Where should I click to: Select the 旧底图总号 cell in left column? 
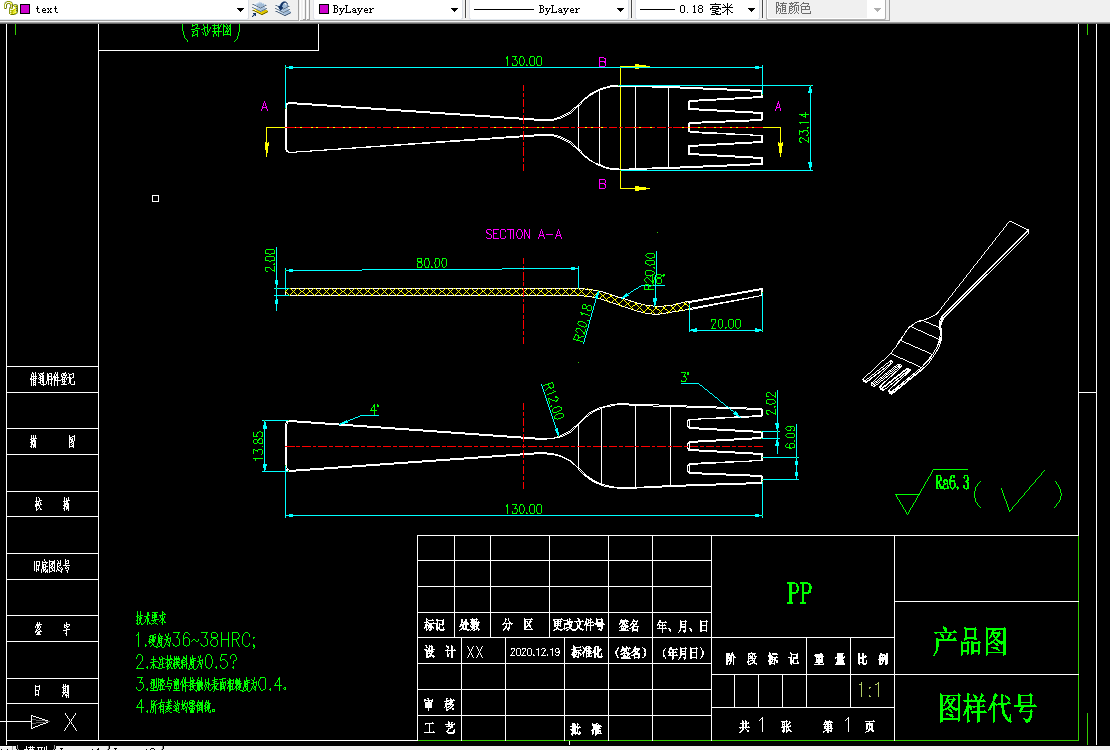52,567
